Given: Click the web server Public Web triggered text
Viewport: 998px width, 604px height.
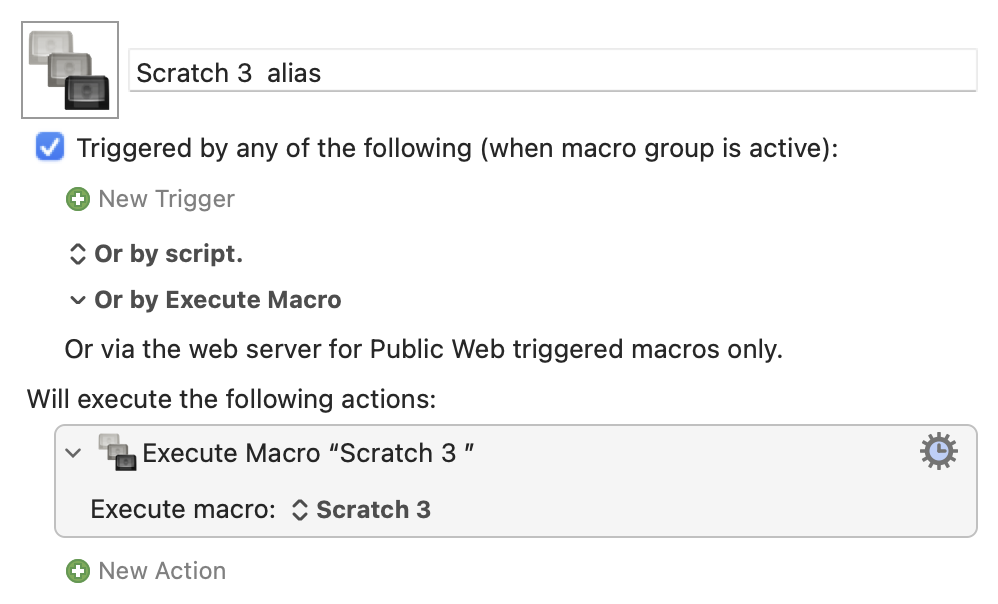Looking at the screenshot, I should [423, 349].
